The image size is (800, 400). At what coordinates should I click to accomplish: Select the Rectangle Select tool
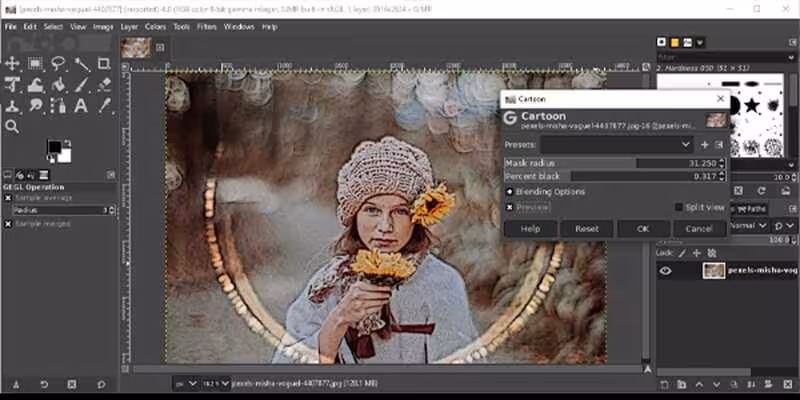35,64
